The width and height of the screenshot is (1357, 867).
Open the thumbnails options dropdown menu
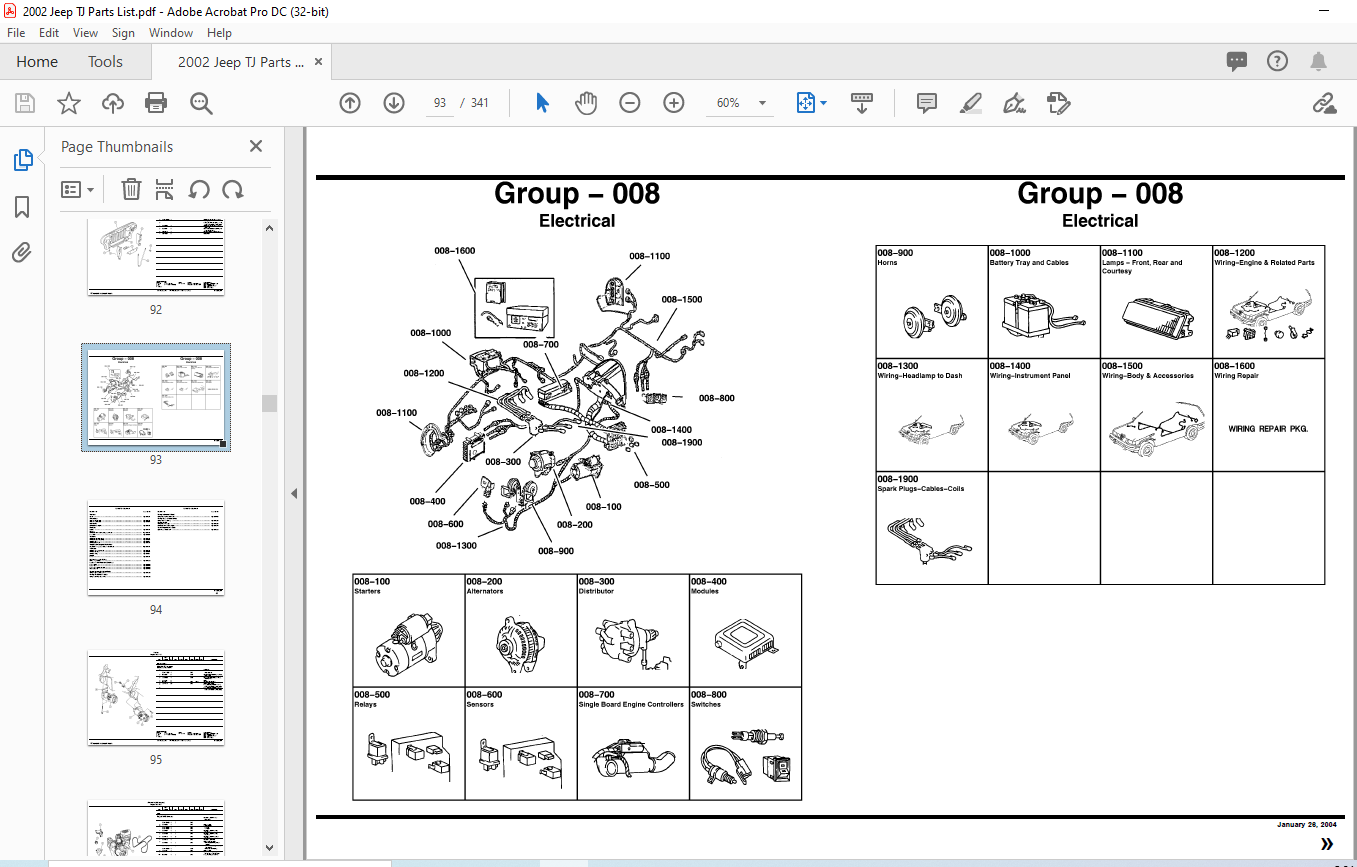tap(77, 189)
